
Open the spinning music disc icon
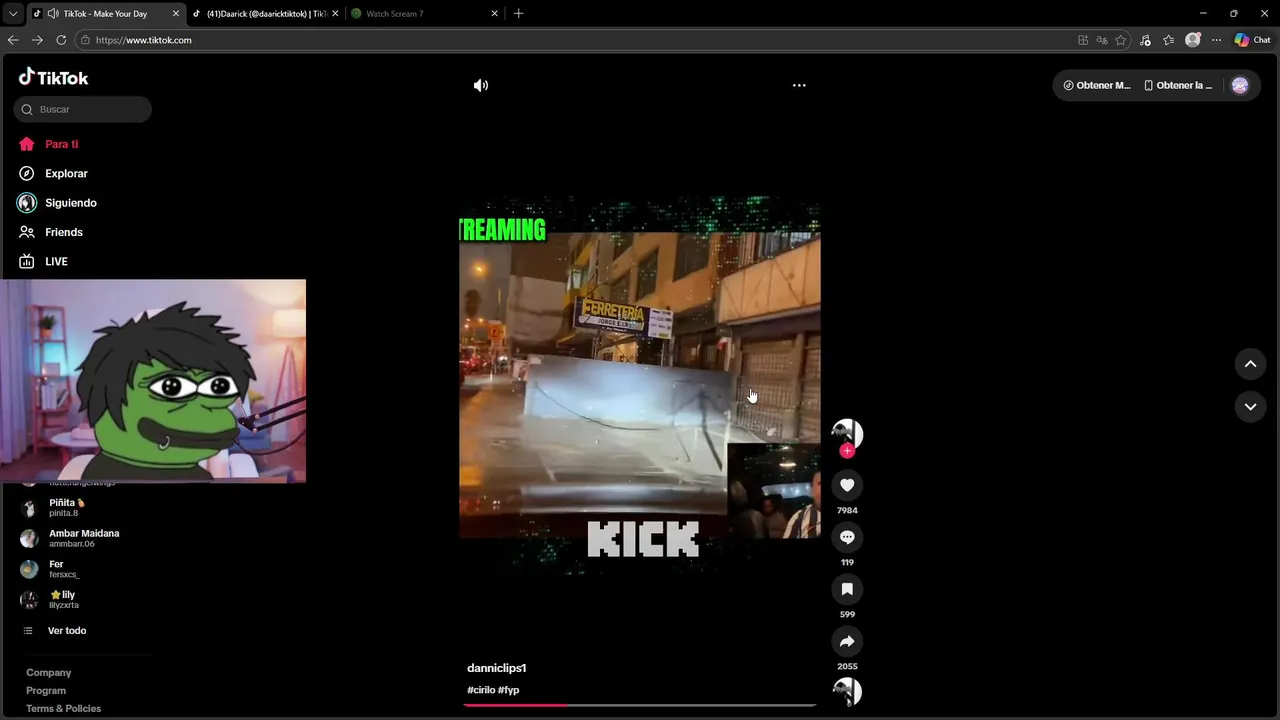pos(847,691)
